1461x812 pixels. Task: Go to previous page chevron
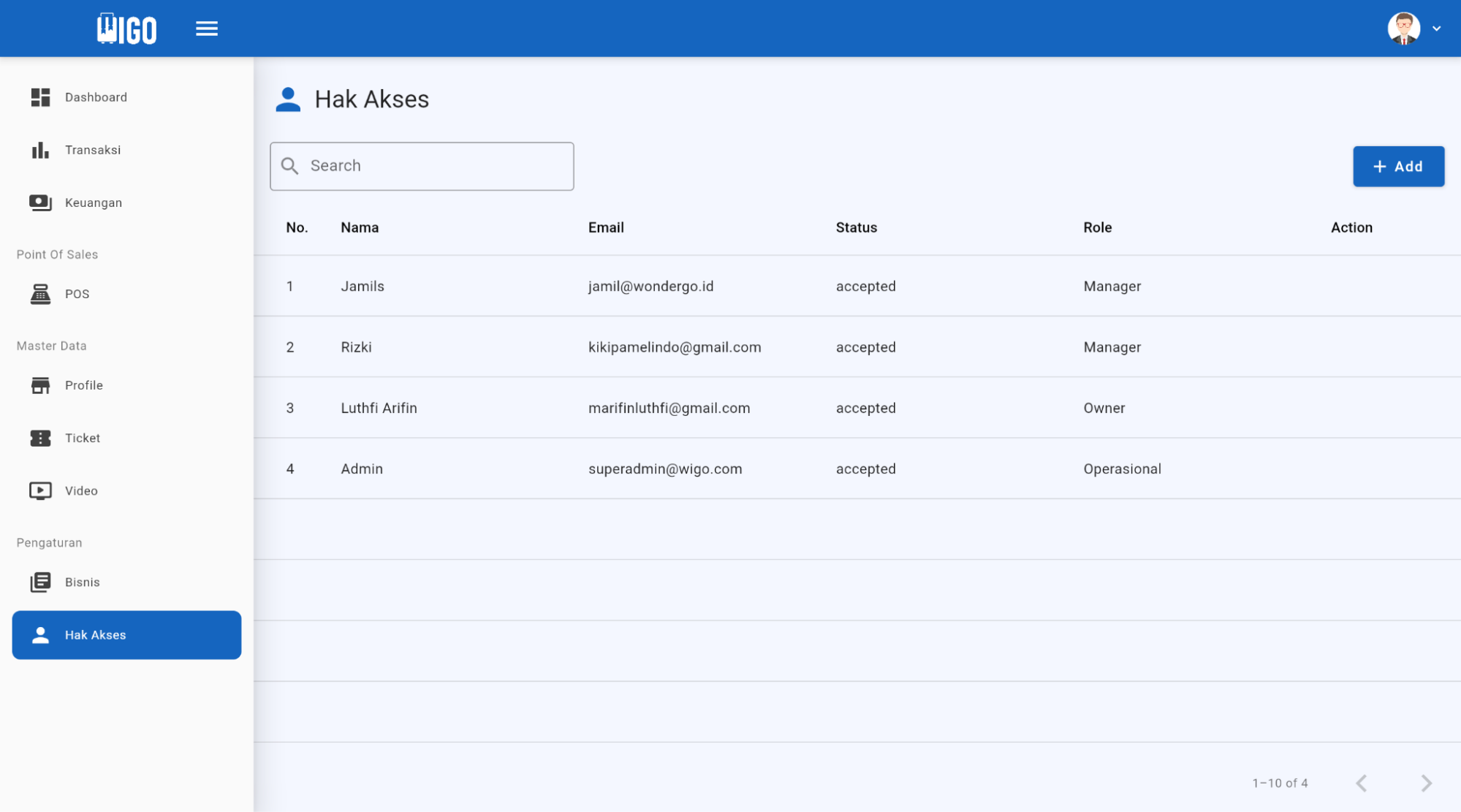point(1362,783)
